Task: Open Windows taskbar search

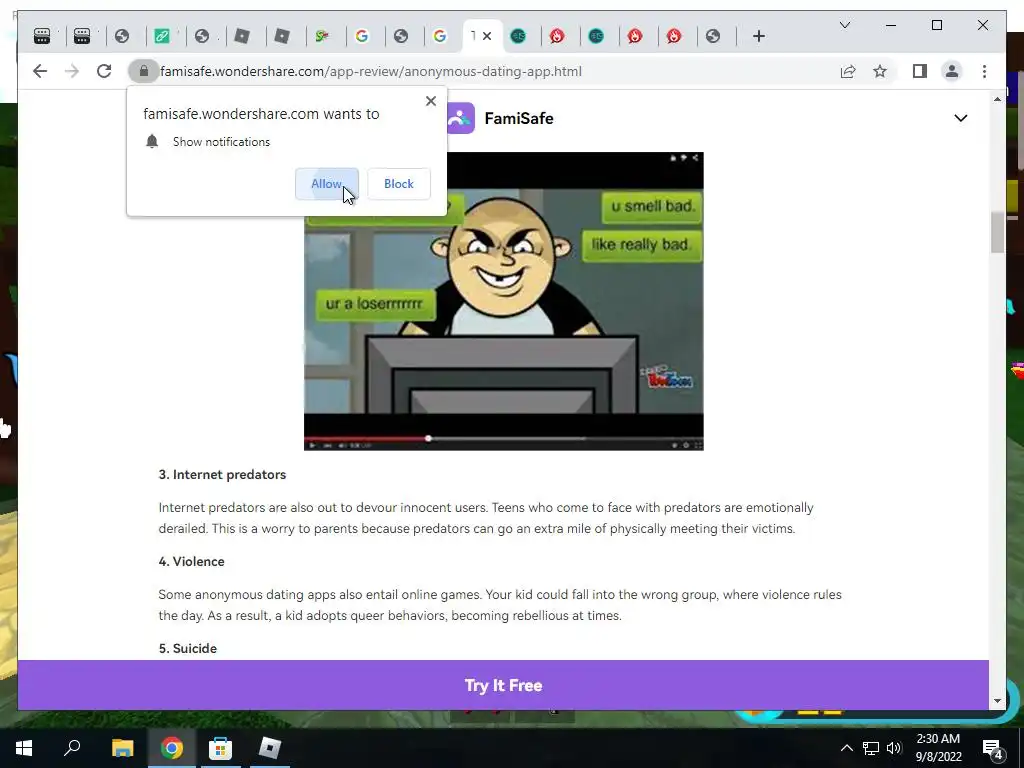Action: pos(72,748)
